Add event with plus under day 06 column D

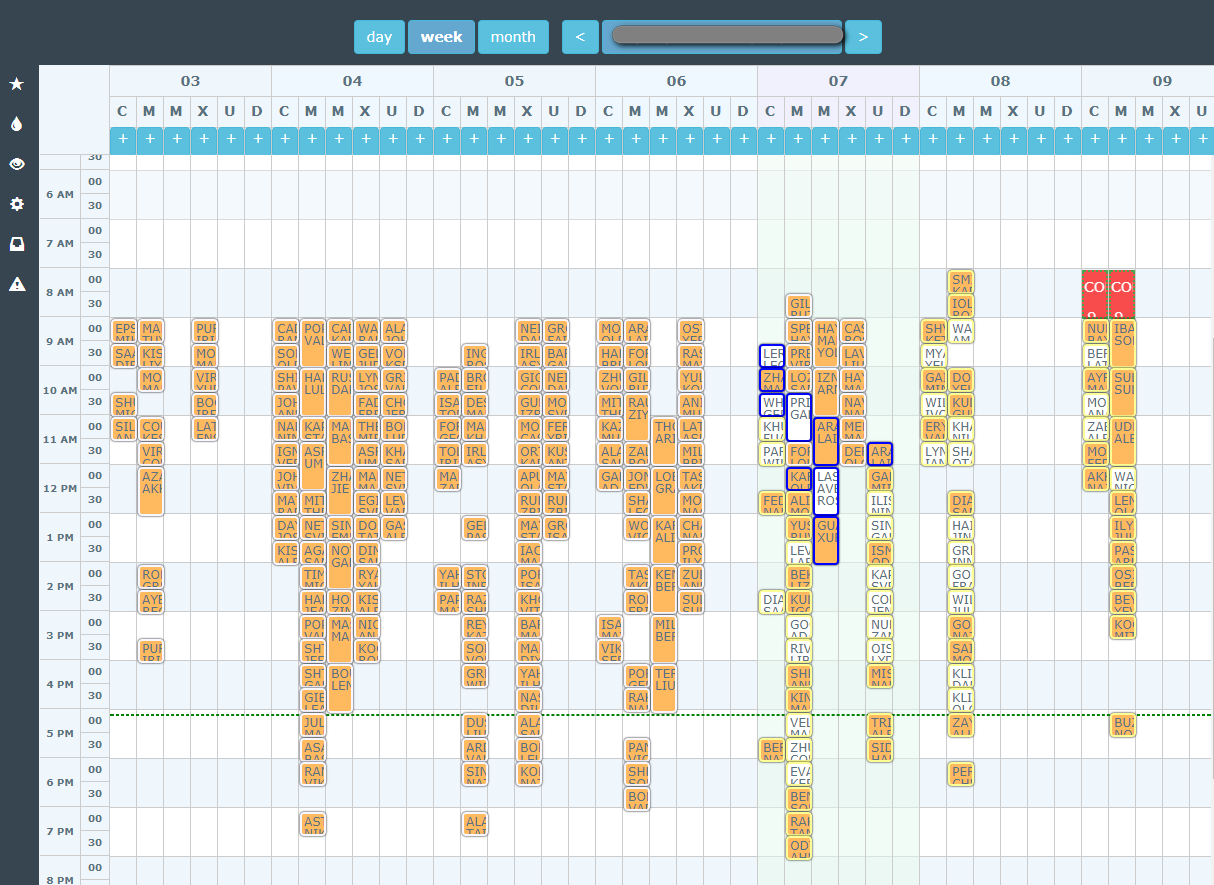point(744,141)
